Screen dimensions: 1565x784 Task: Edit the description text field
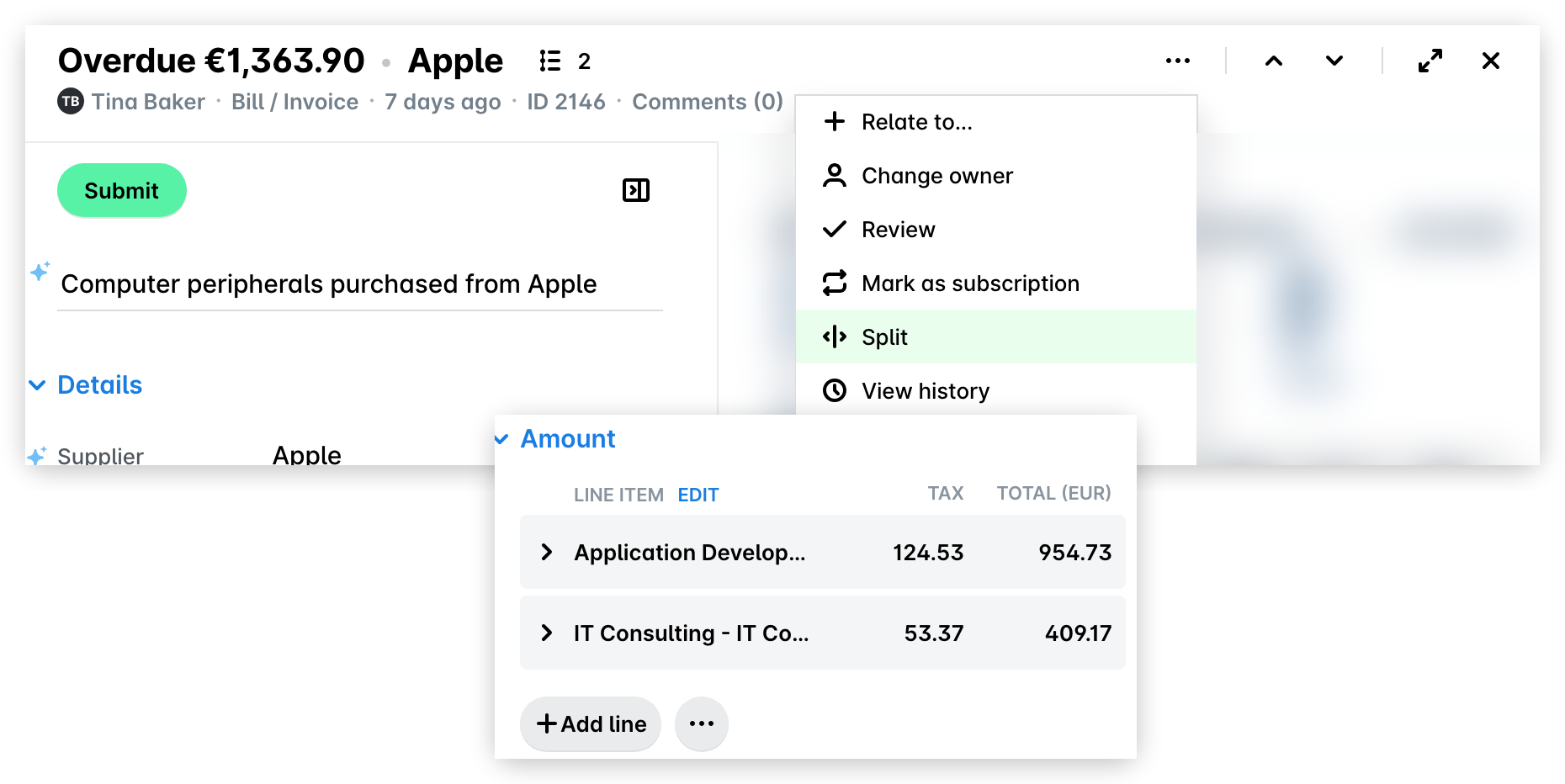[360, 284]
